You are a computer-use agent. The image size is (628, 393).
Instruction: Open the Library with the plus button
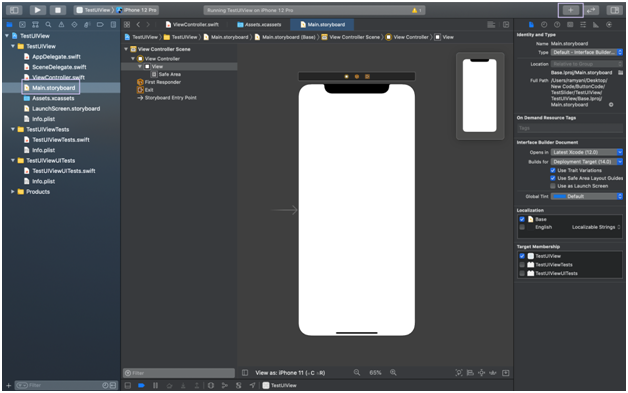pos(570,10)
